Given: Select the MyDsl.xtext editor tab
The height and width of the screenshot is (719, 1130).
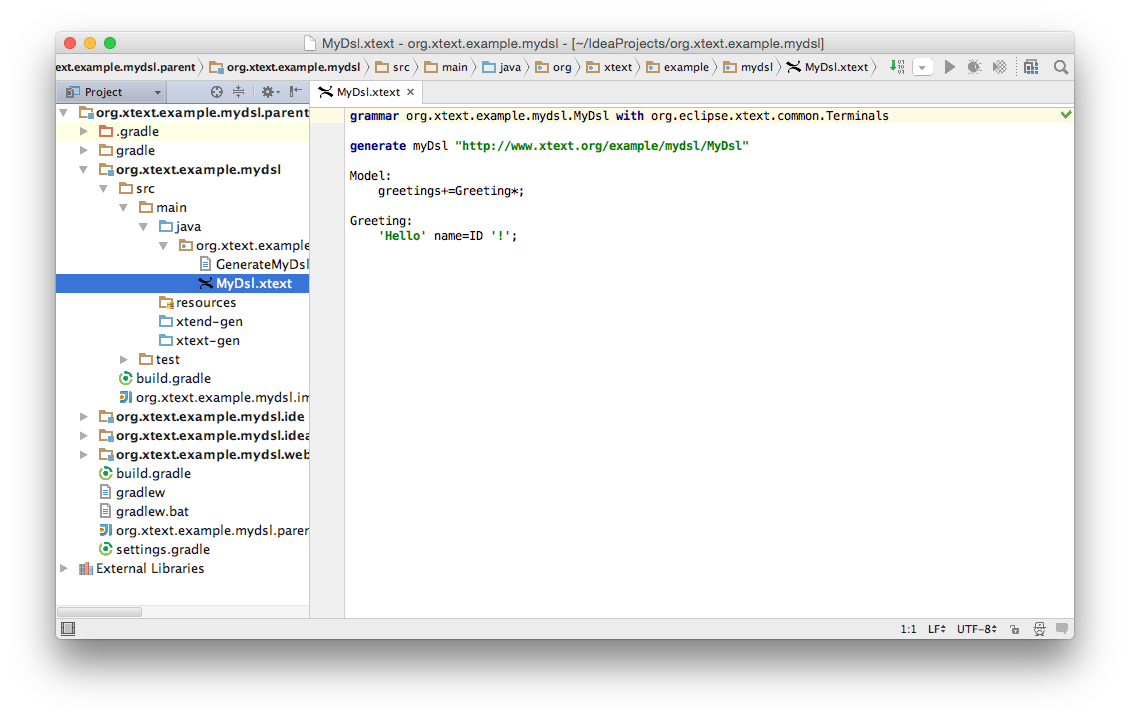Looking at the screenshot, I should [368, 92].
